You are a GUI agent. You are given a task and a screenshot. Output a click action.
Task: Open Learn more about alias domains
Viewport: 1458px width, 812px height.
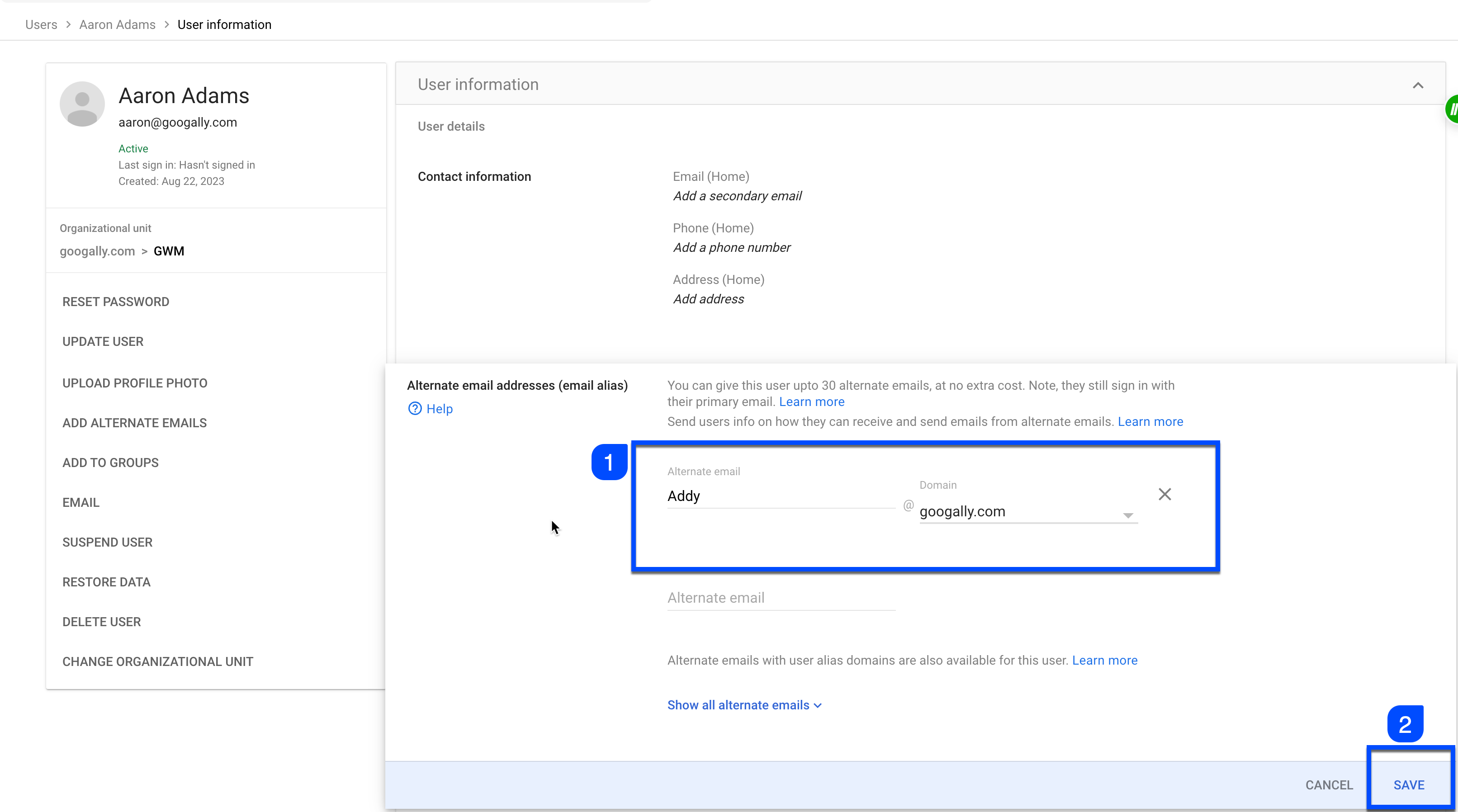1104,661
